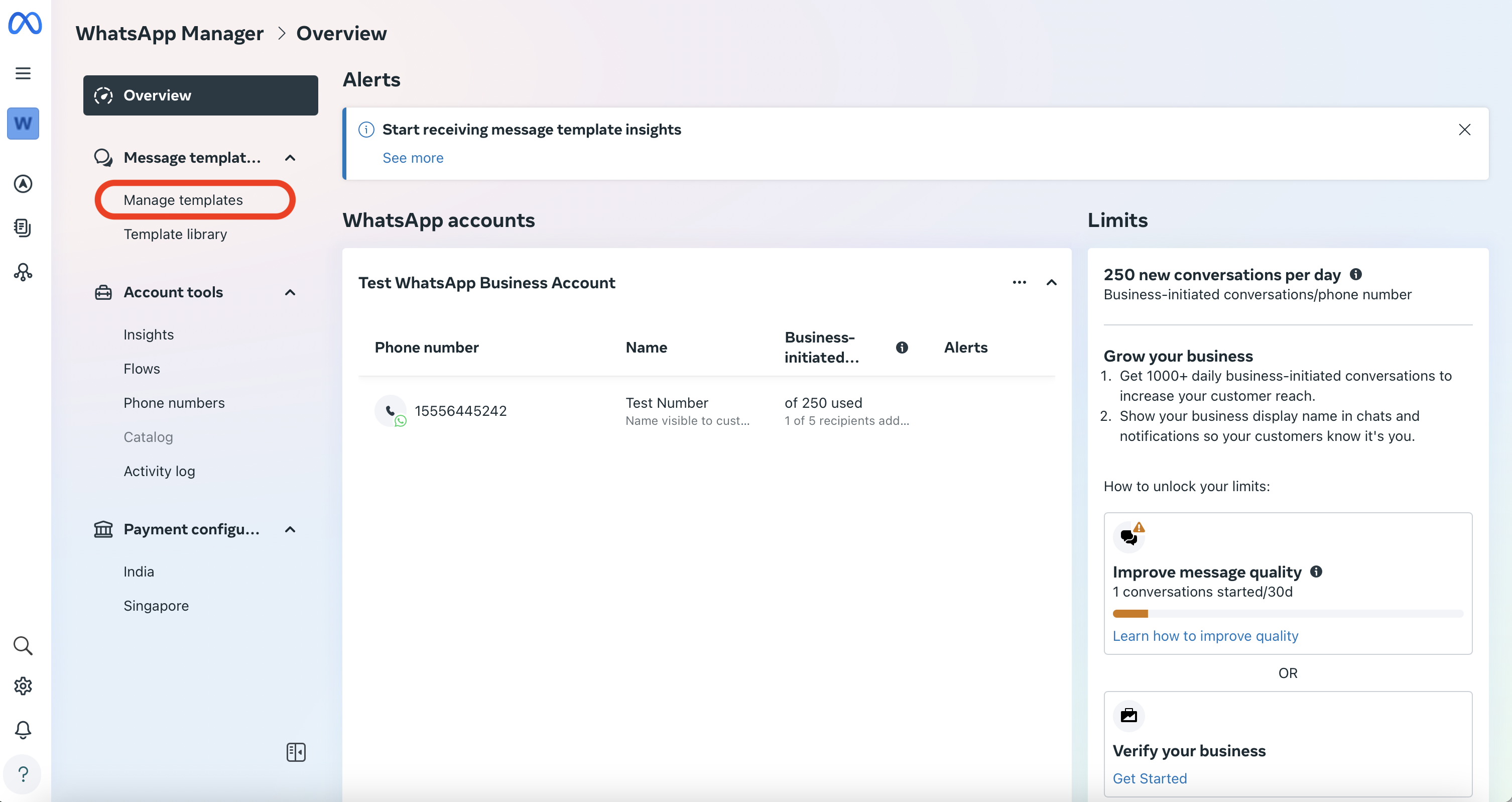The width and height of the screenshot is (1512, 802).
Task: Open Activity log
Action: 159,471
